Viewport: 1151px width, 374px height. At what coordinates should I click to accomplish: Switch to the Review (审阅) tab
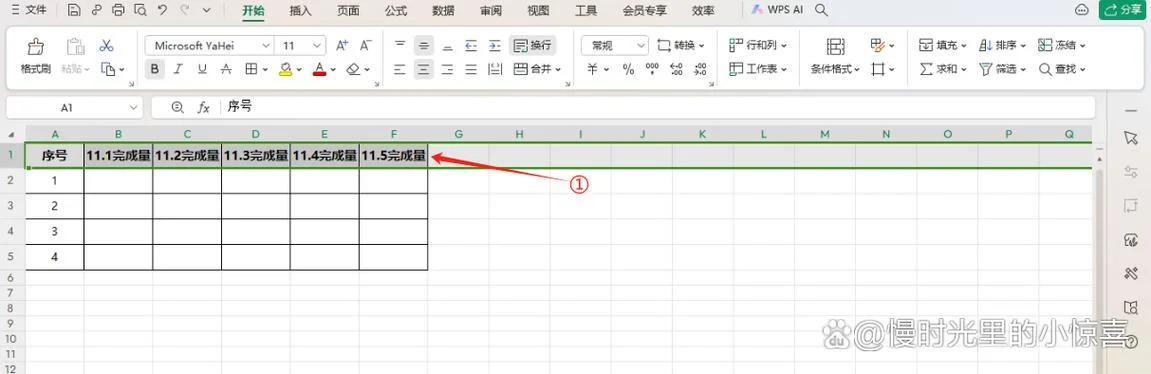pyautogui.click(x=491, y=11)
